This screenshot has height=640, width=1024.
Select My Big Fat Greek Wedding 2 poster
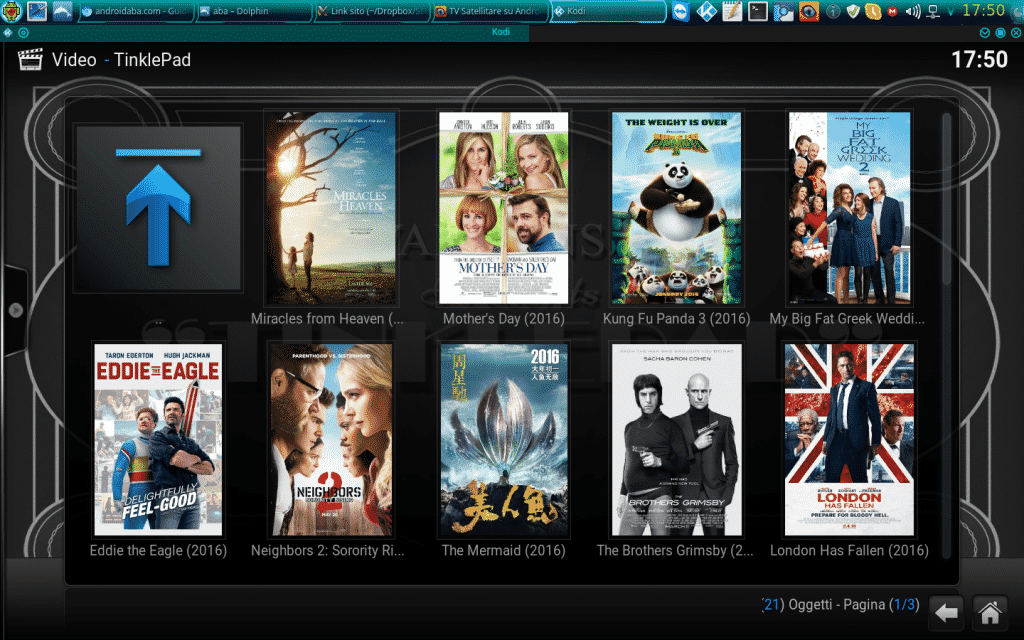[849, 208]
